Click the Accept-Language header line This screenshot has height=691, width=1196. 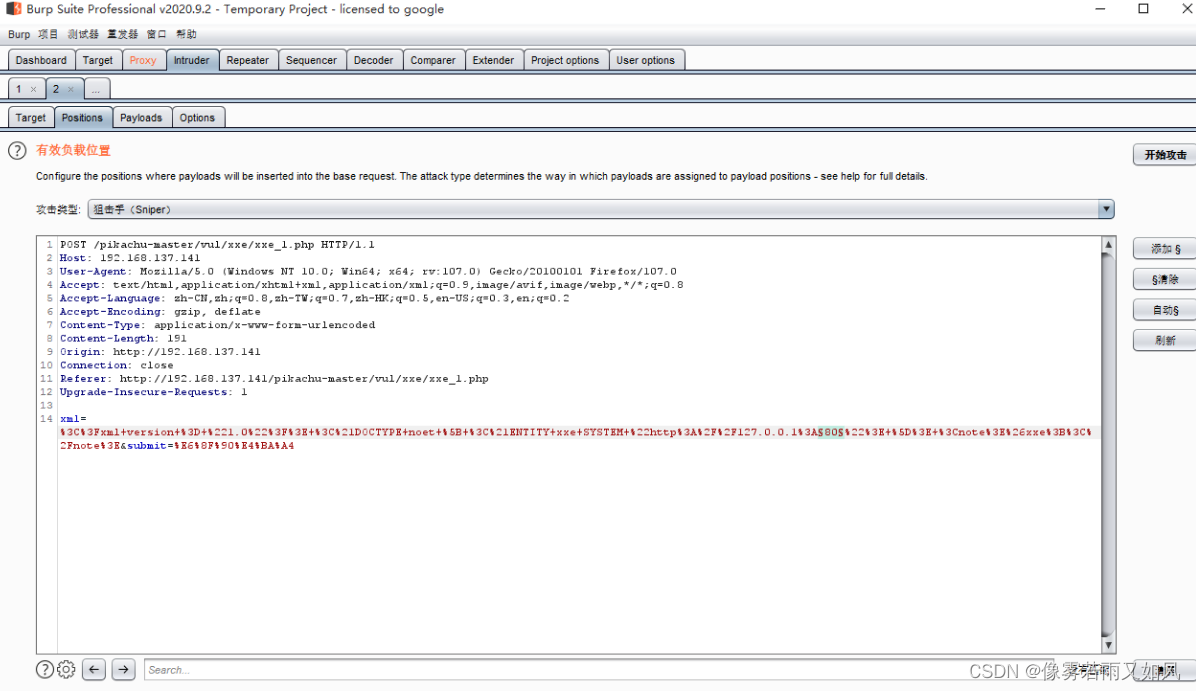pyautogui.click(x=314, y=298)
